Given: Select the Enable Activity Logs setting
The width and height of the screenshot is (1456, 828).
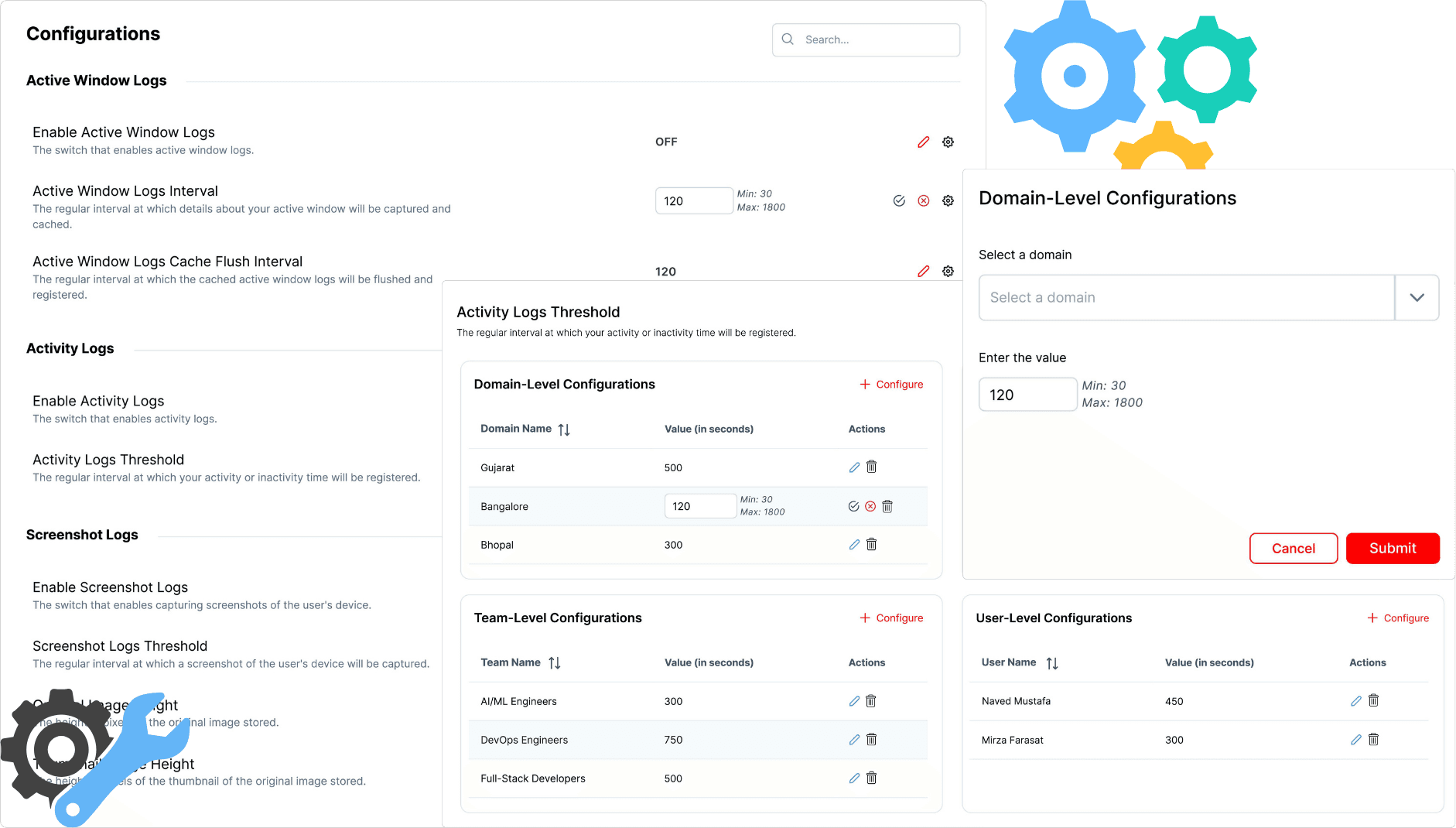Looking at the screenshot, I should (125, 409).
